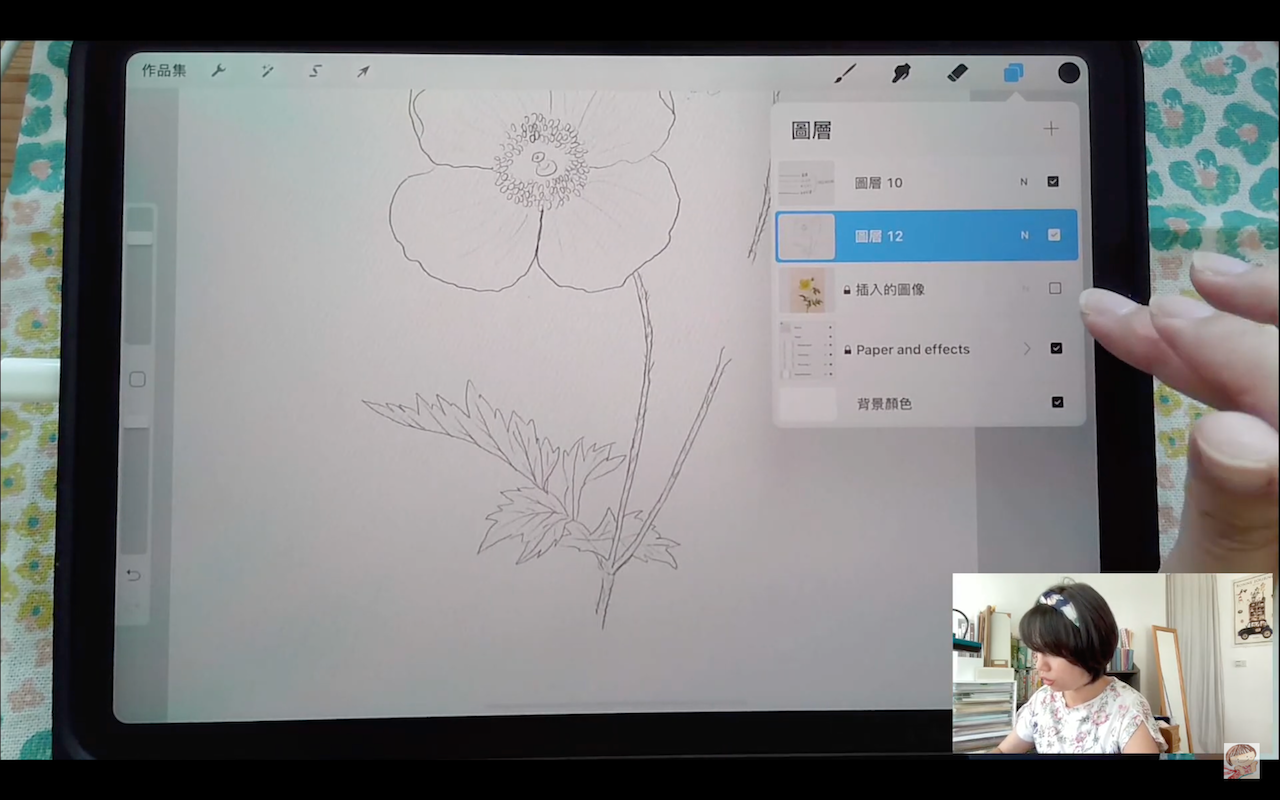The width and height of the screenshot is (1280, 800).
Task: Tap the sidebar modify square button
Action: (137, 380)
